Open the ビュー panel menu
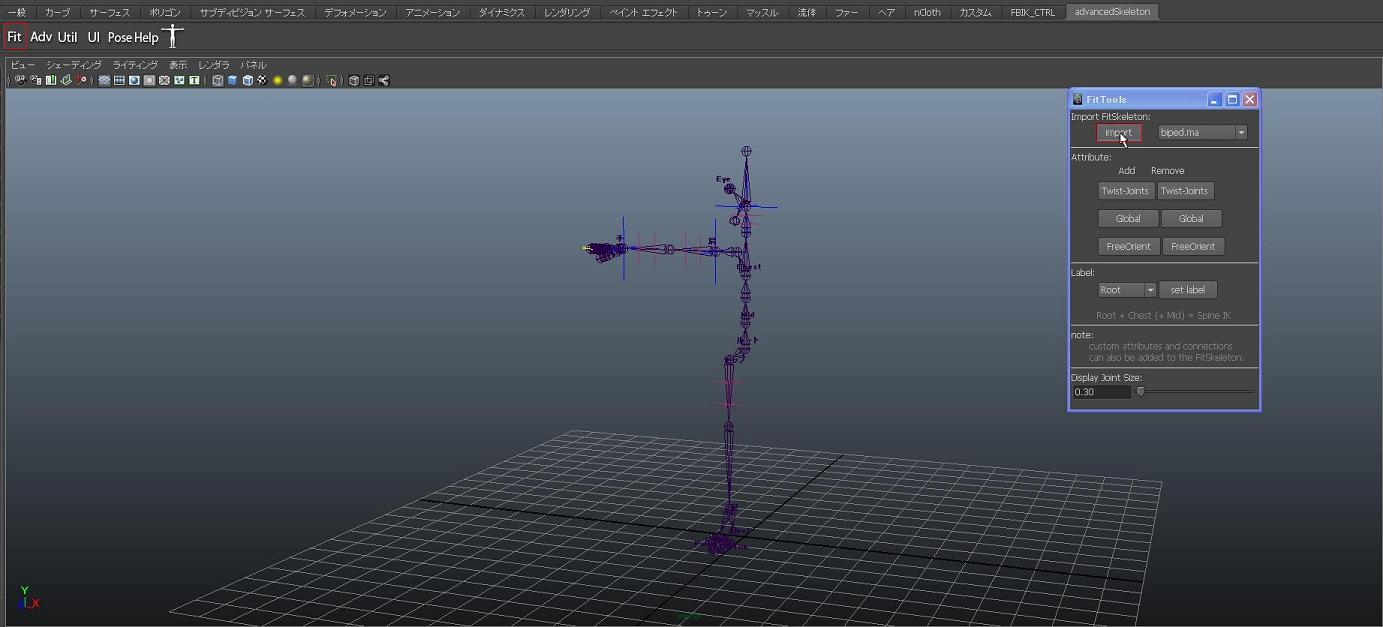1383x627 pixels. (x=23, y=65)
